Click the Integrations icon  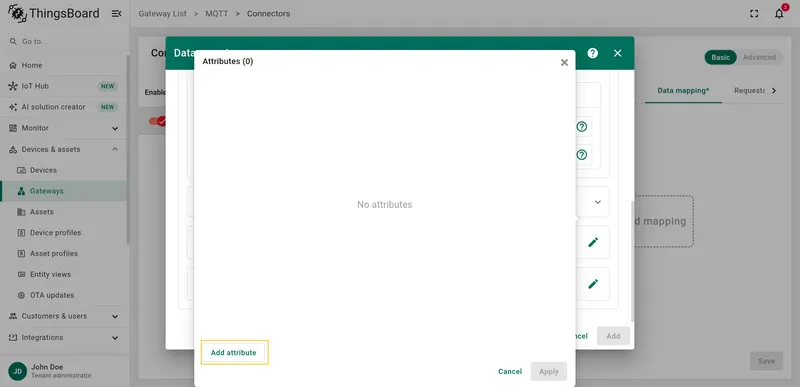pos(13,338)
